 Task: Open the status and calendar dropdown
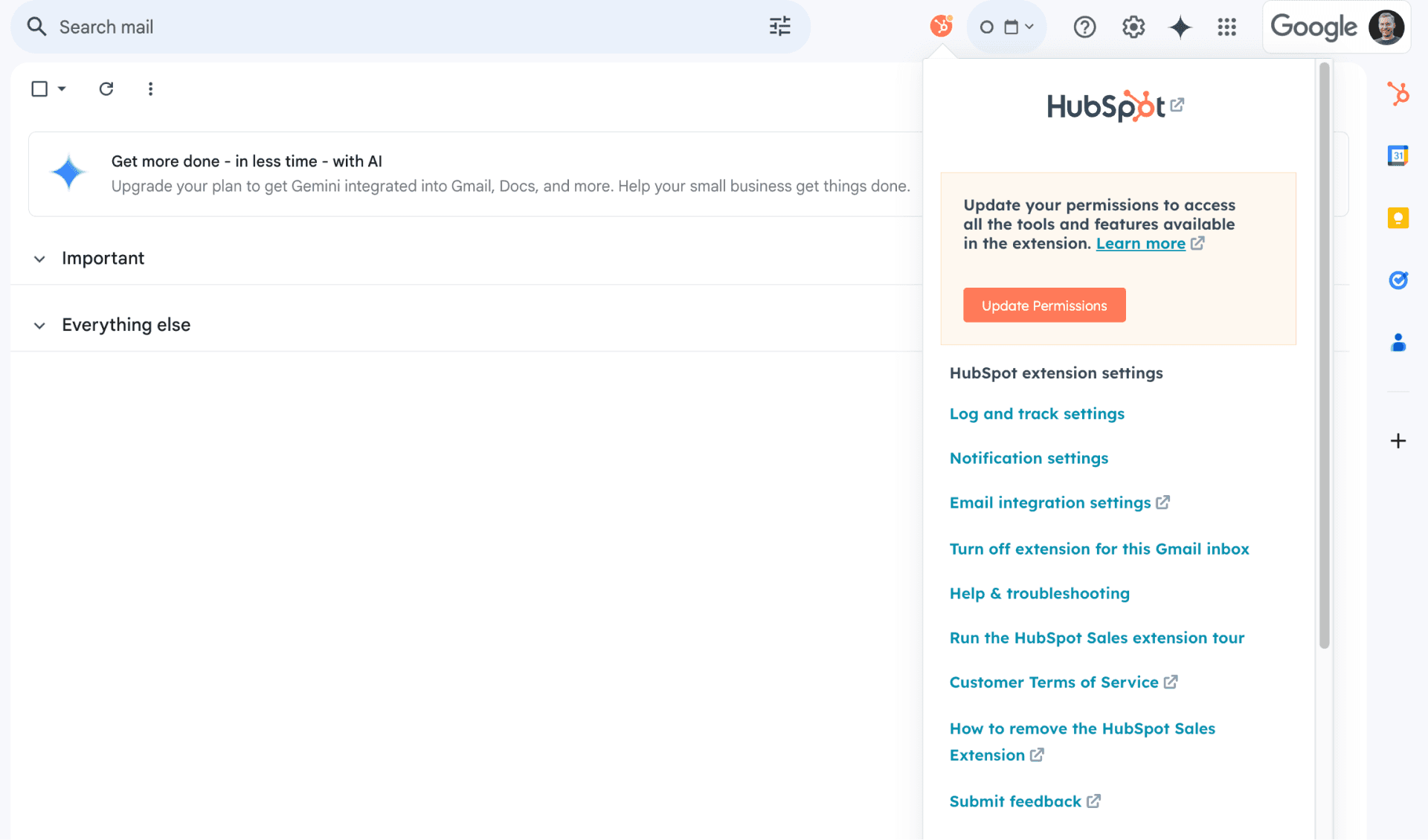click(1006, 28)
